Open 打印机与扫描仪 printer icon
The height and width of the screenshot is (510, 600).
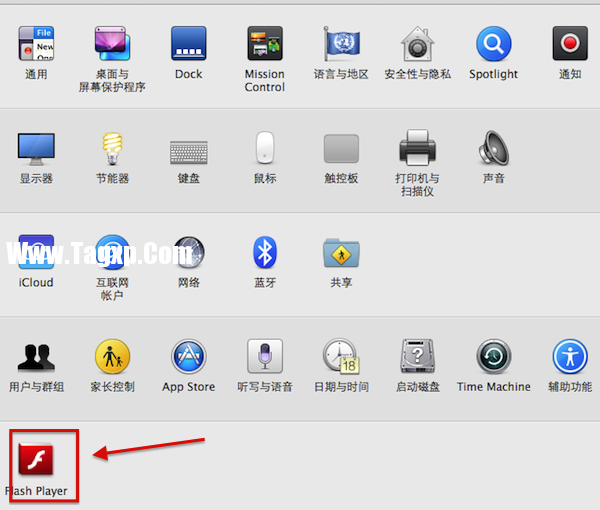[417, 147]
